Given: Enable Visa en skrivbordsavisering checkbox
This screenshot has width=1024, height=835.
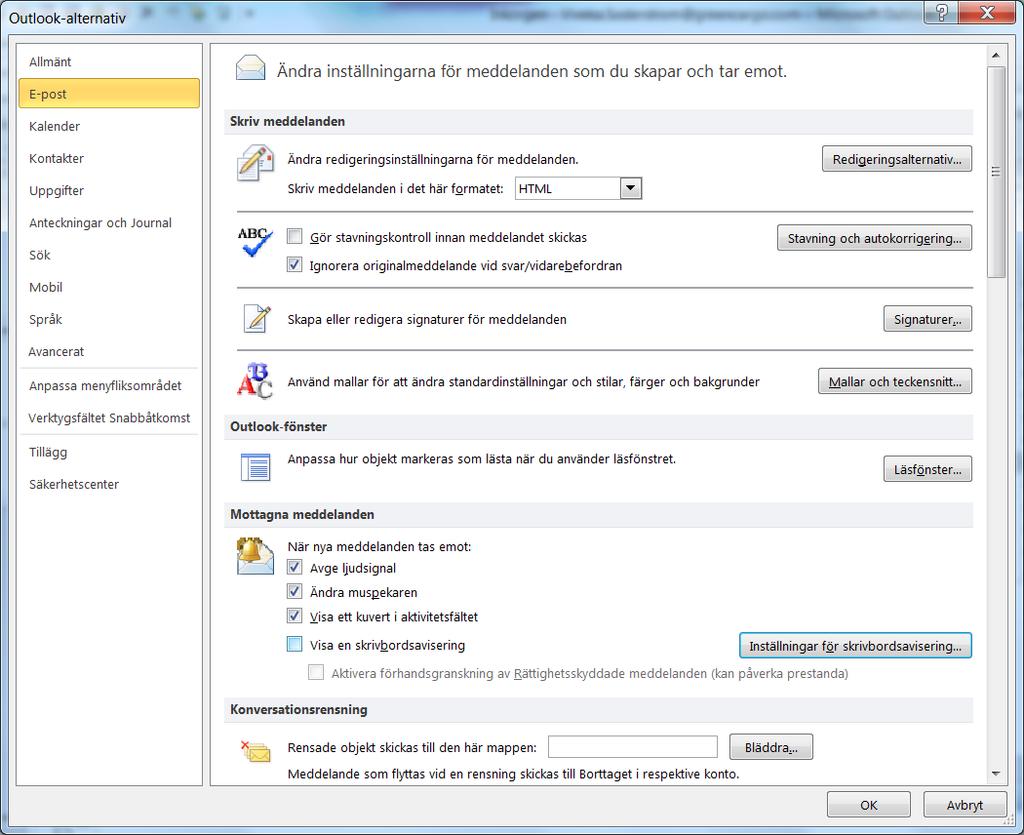Looking at the screenshot, I should tap(295, 644).
